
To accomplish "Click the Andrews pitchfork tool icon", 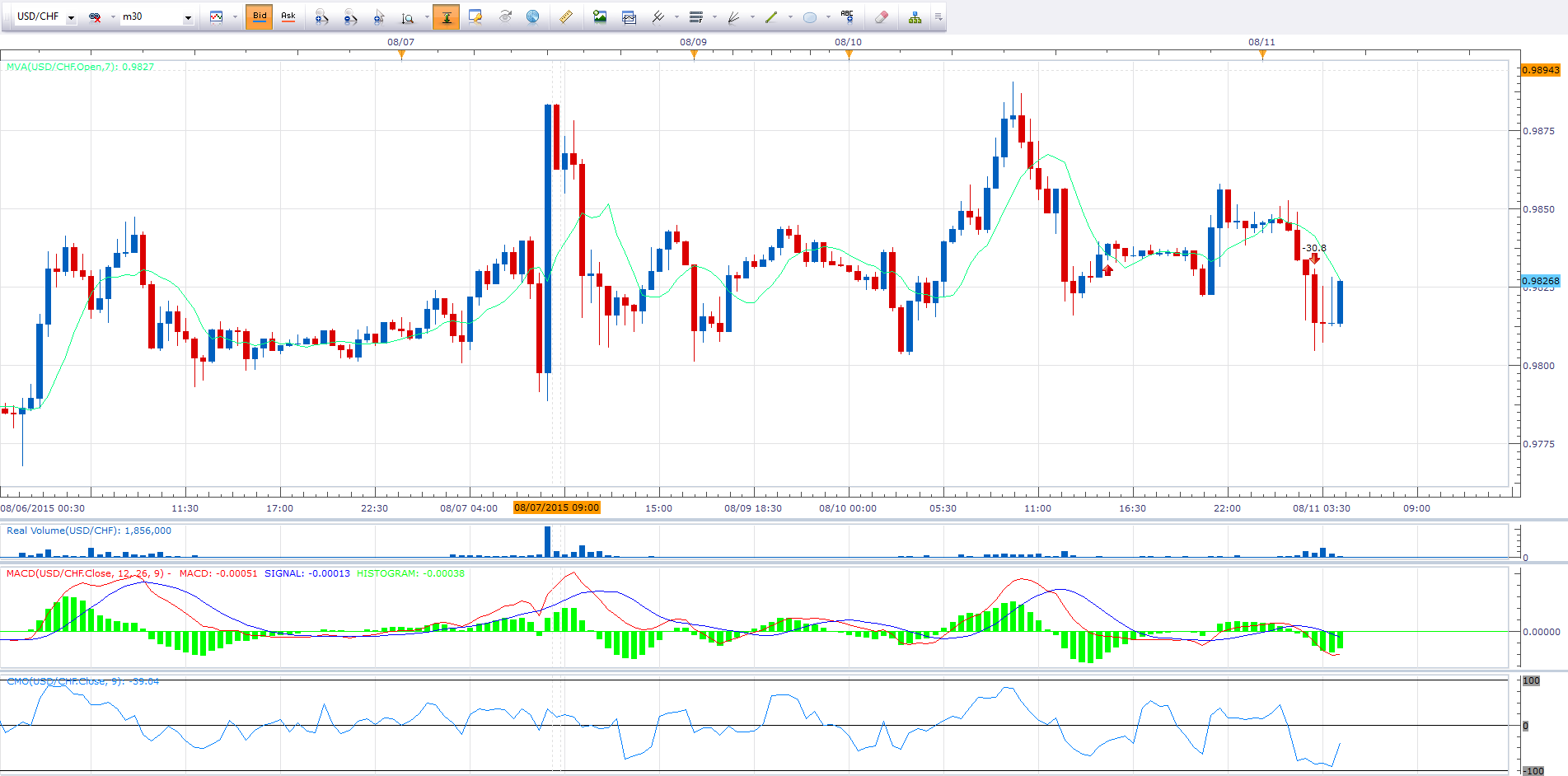I will [x=733, y=16].
